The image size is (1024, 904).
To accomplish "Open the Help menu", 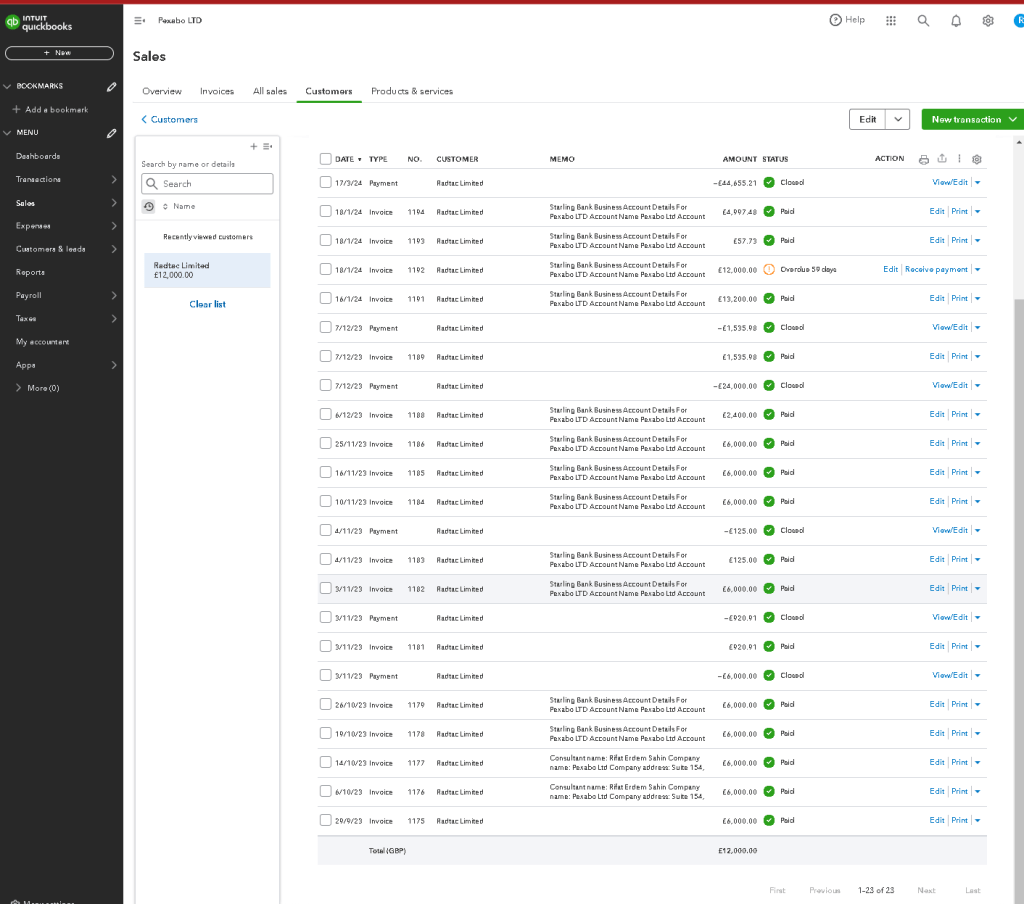I will click(846, 20).
